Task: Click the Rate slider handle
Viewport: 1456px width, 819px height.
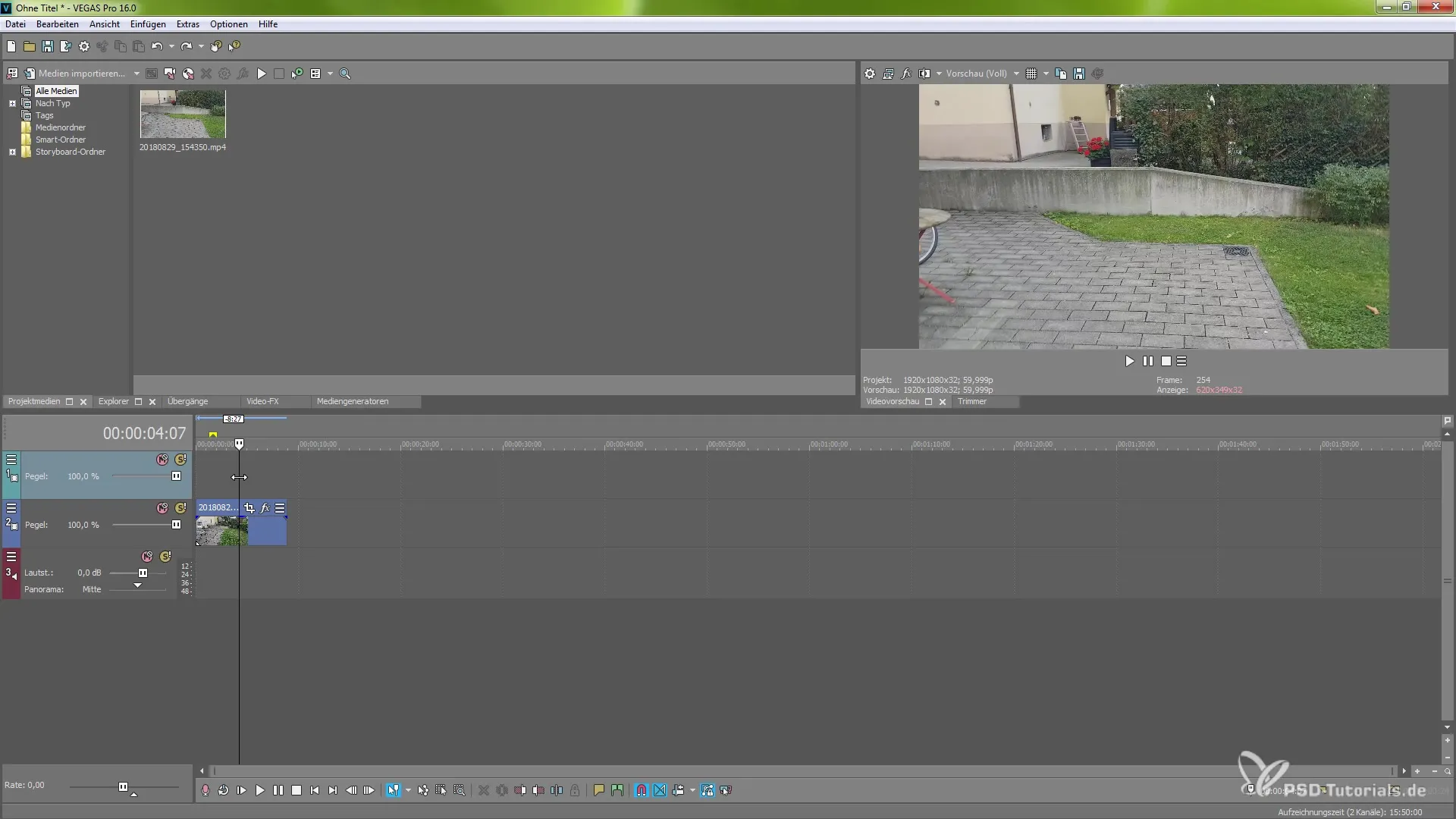Action: [x=123, y=787]
